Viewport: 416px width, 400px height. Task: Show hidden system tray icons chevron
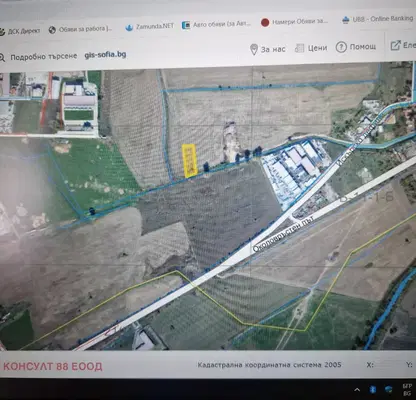click(x=357, y=389)
